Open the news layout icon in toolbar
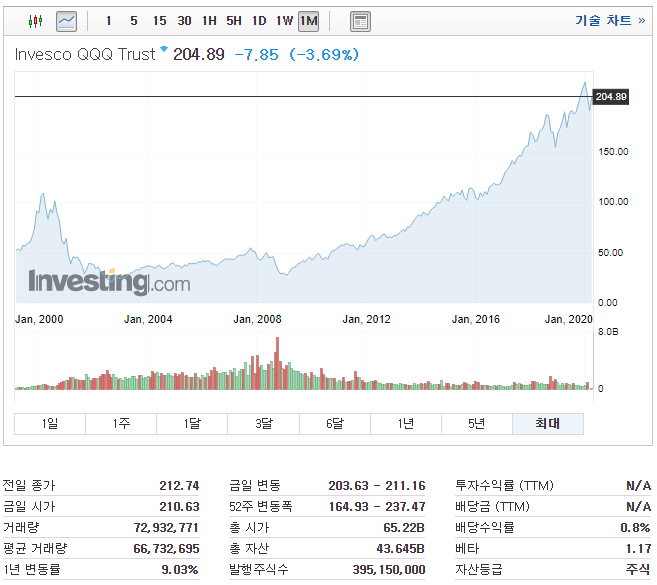 click(360, 21)
